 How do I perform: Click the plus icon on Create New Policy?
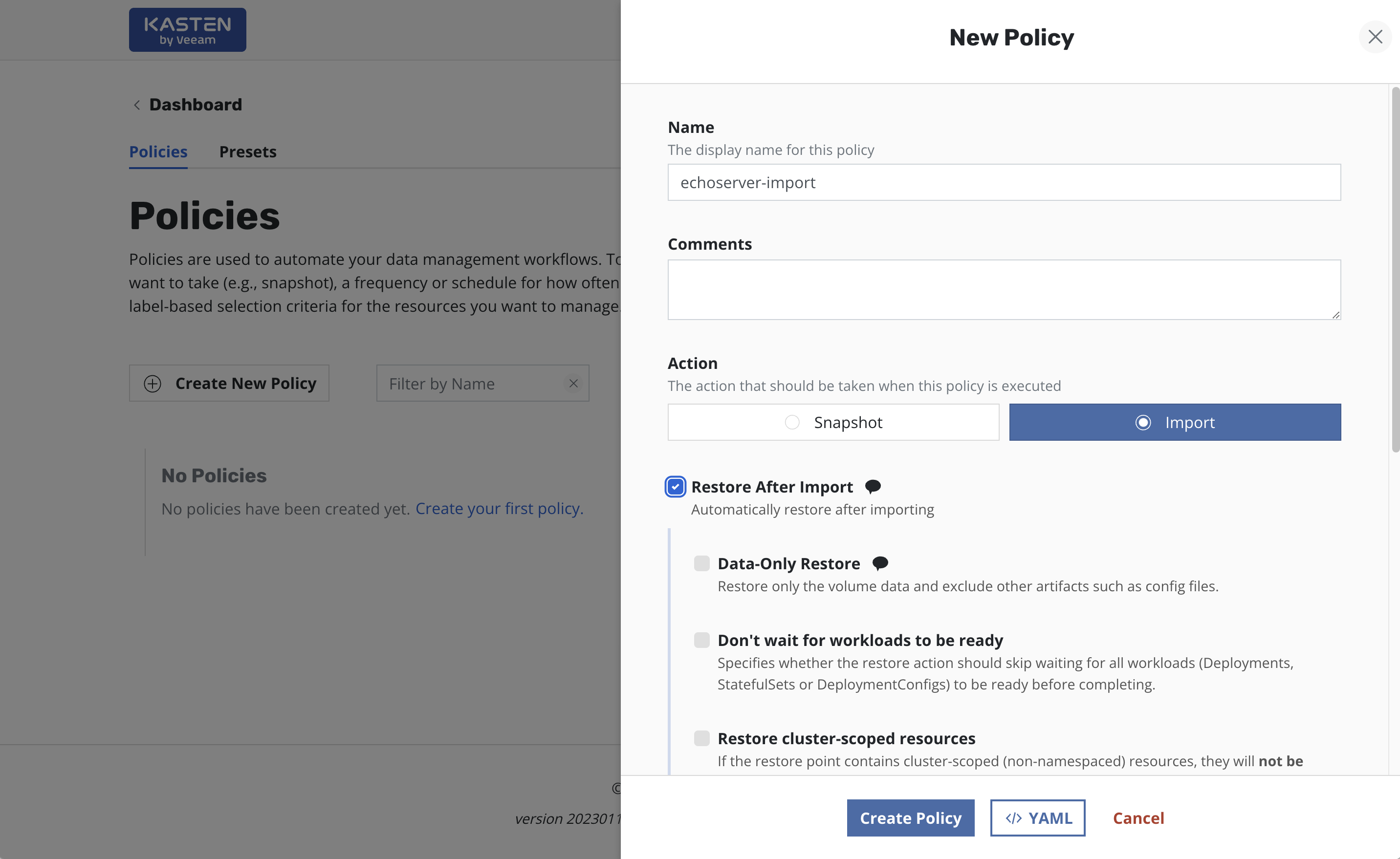point(153,384)
